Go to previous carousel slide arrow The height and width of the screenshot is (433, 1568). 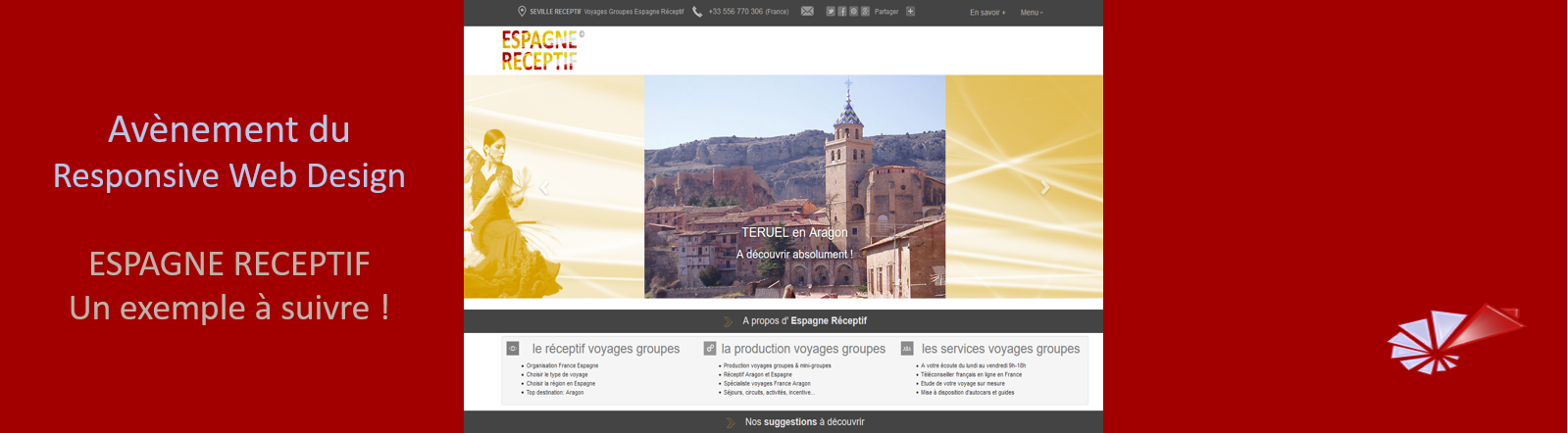pyautogui.click(x=544, y=188)
